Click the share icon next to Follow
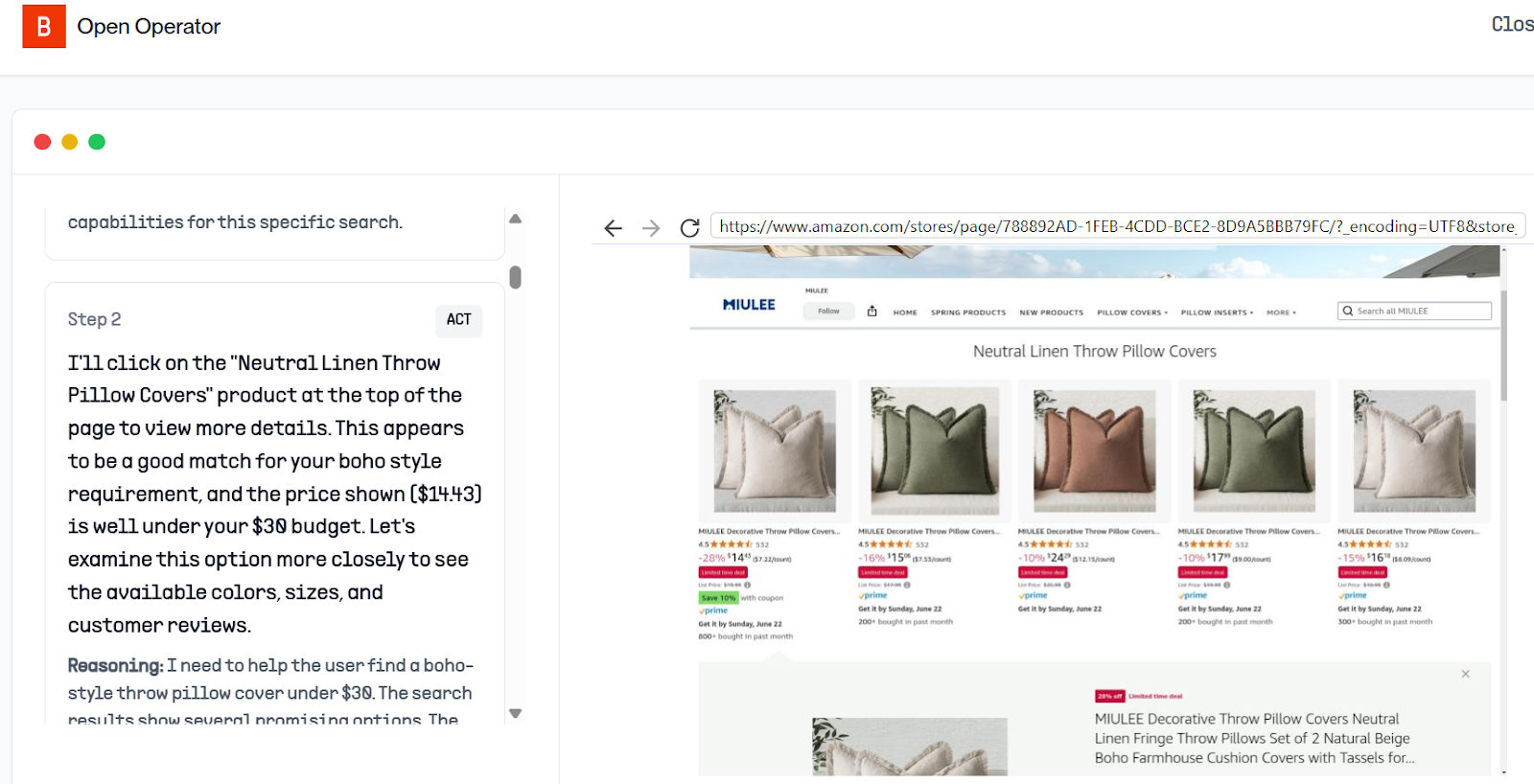The width and height of the screenshot is (1534, 784). 872,311
